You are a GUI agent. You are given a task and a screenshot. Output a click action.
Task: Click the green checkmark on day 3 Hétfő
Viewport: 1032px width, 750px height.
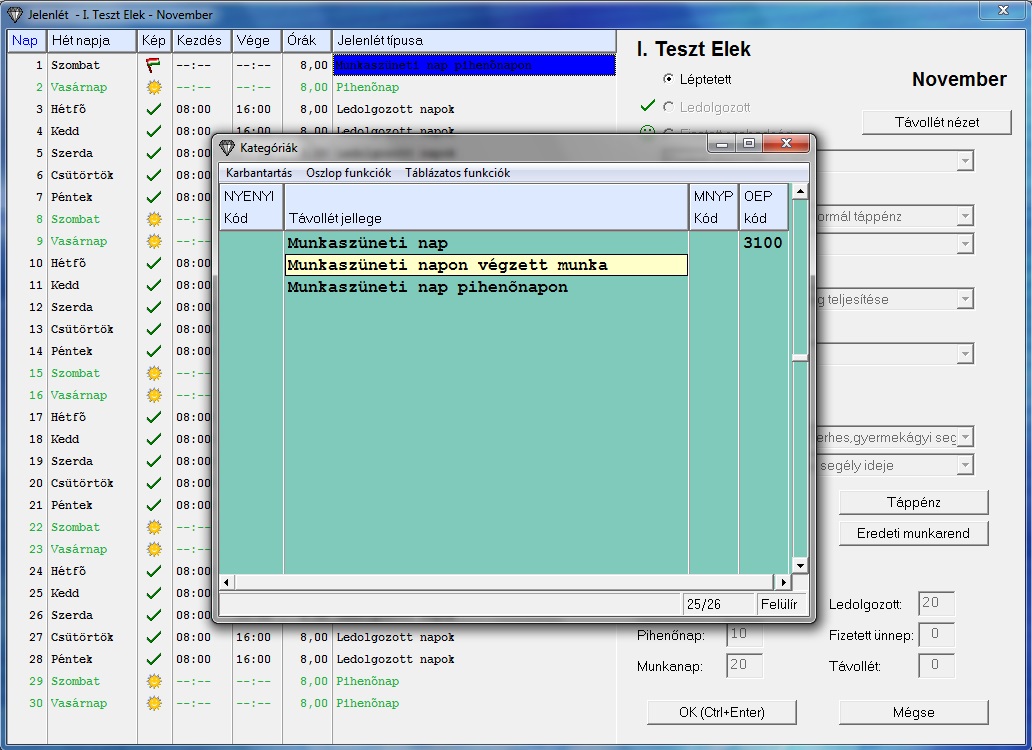(153, 109)
